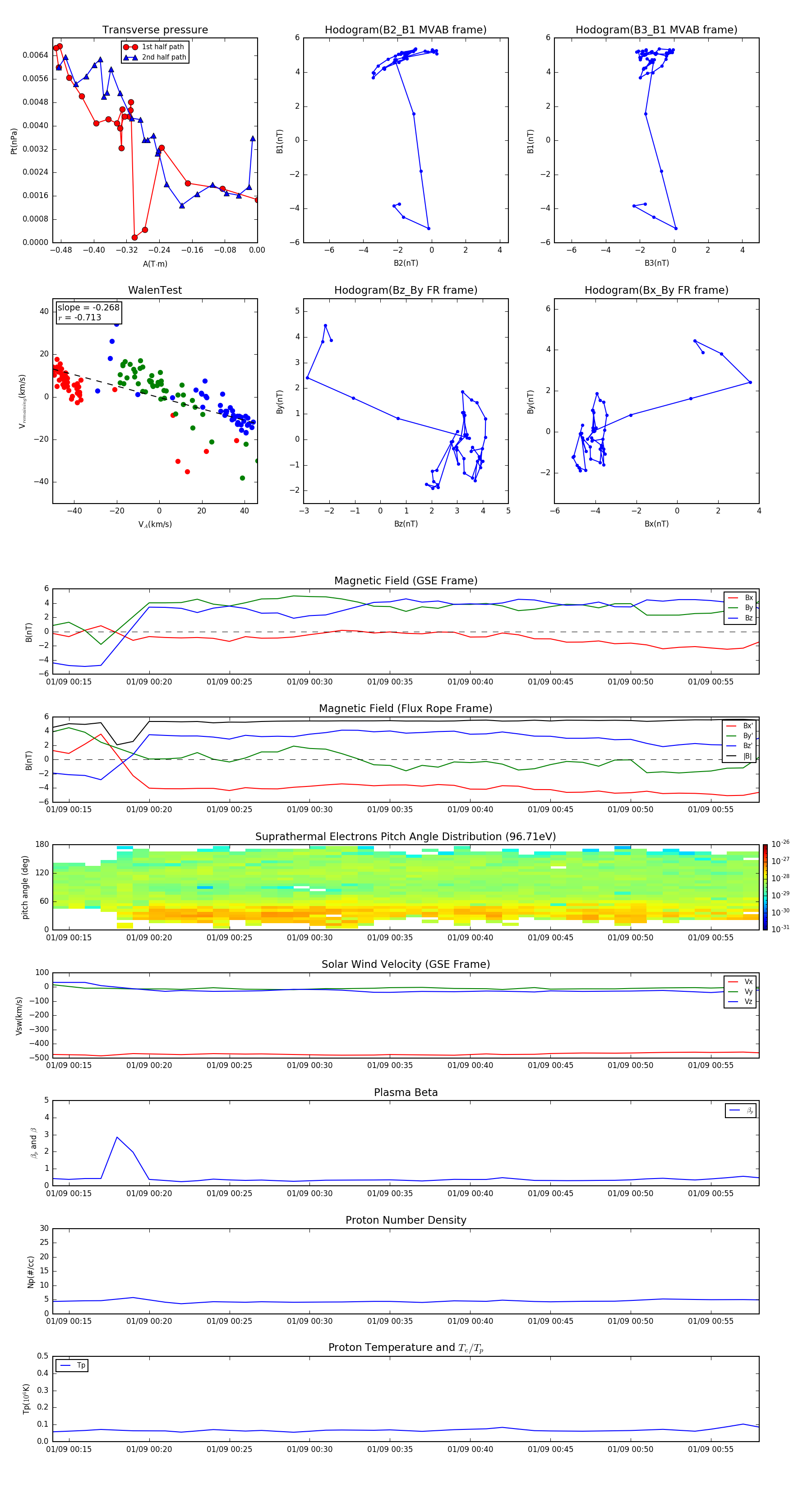Click the "Hodogram(Bx_By FR frame)" title
Viewport: 812px width, 1489px height.
pos(656,290)
